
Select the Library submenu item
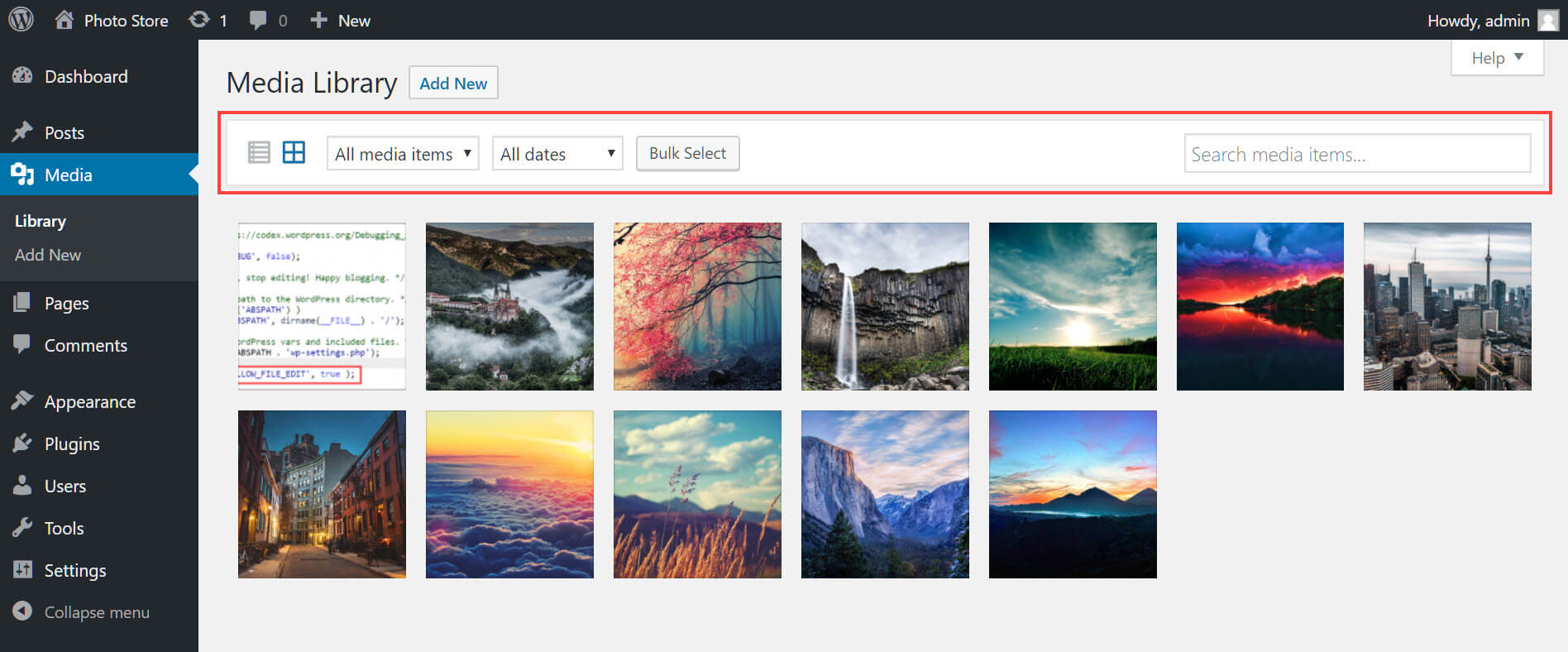[40, 221]
